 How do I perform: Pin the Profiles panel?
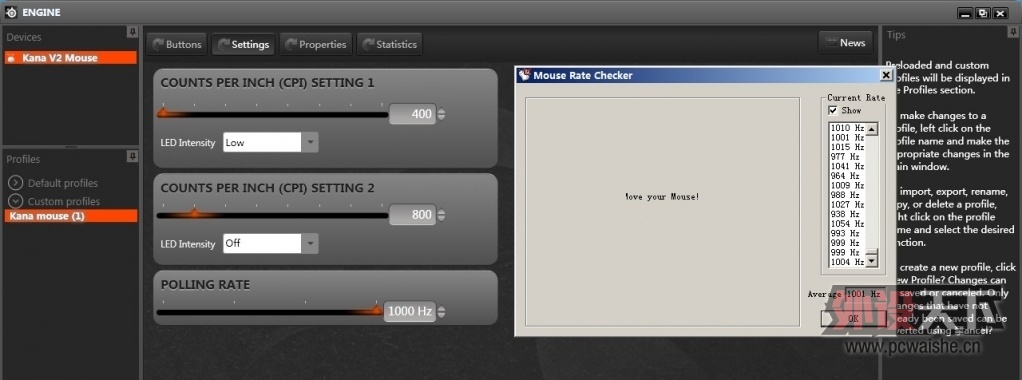click(x=132, y=156)
